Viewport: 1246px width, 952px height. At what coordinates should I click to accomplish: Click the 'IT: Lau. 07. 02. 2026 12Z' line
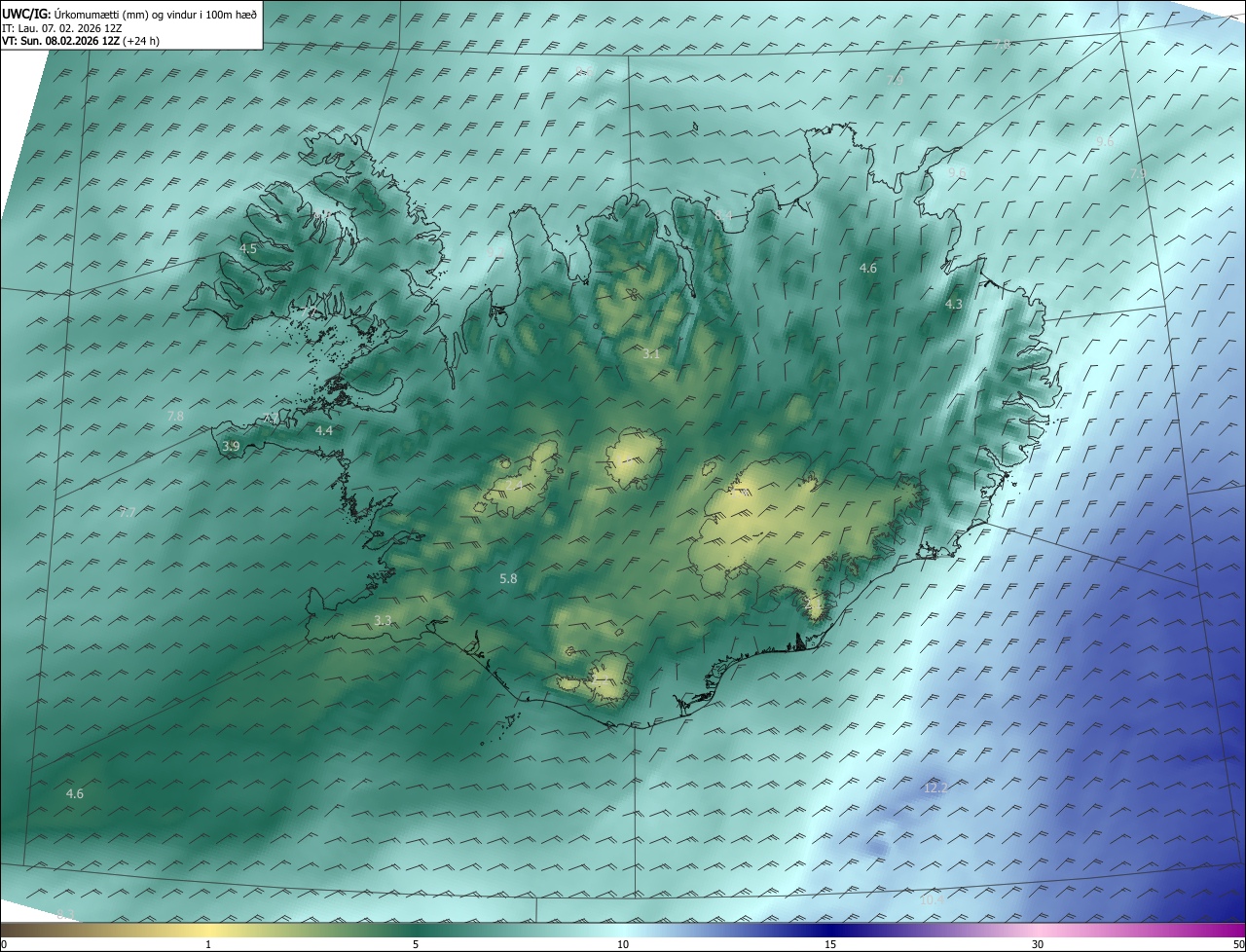click(x=61, y=28)
